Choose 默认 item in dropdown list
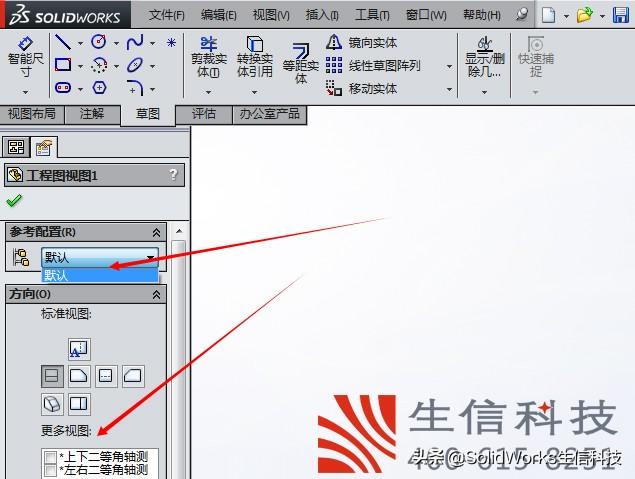 pos(100,275)
